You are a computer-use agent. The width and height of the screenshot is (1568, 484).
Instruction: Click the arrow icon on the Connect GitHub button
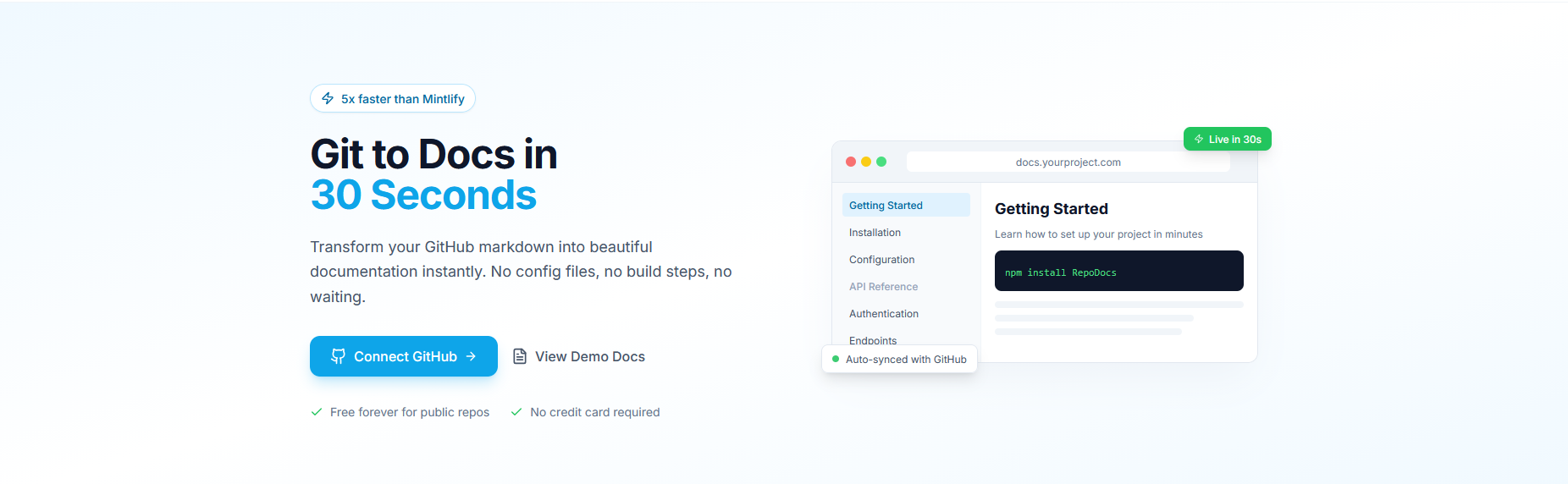[x=471, y=356]
